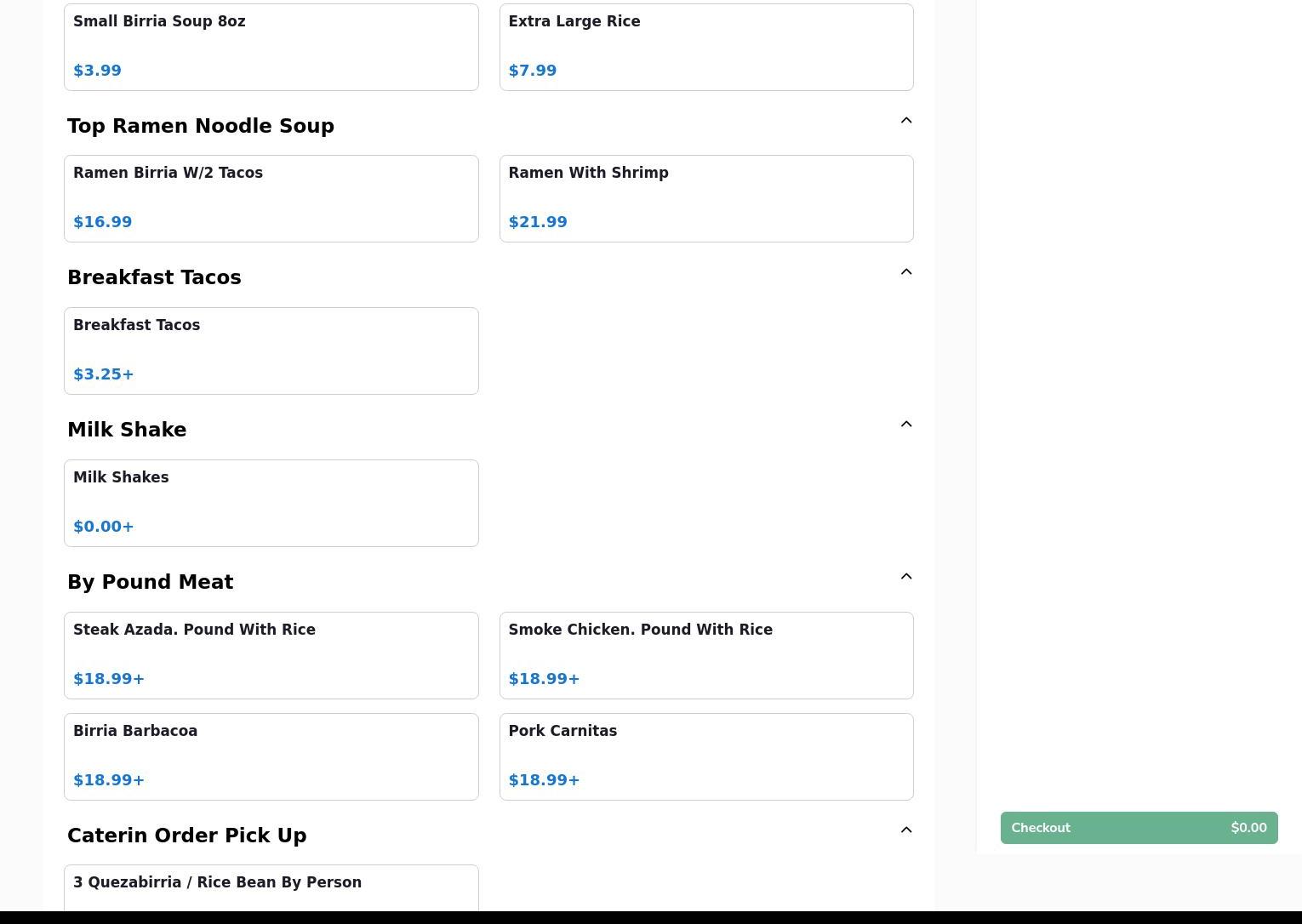Image resolution: width=1302 pixels, height=924 pixels.
Task: Collapse the Breakfast Tacos section chevron
Action: click(x=905, y=272)
